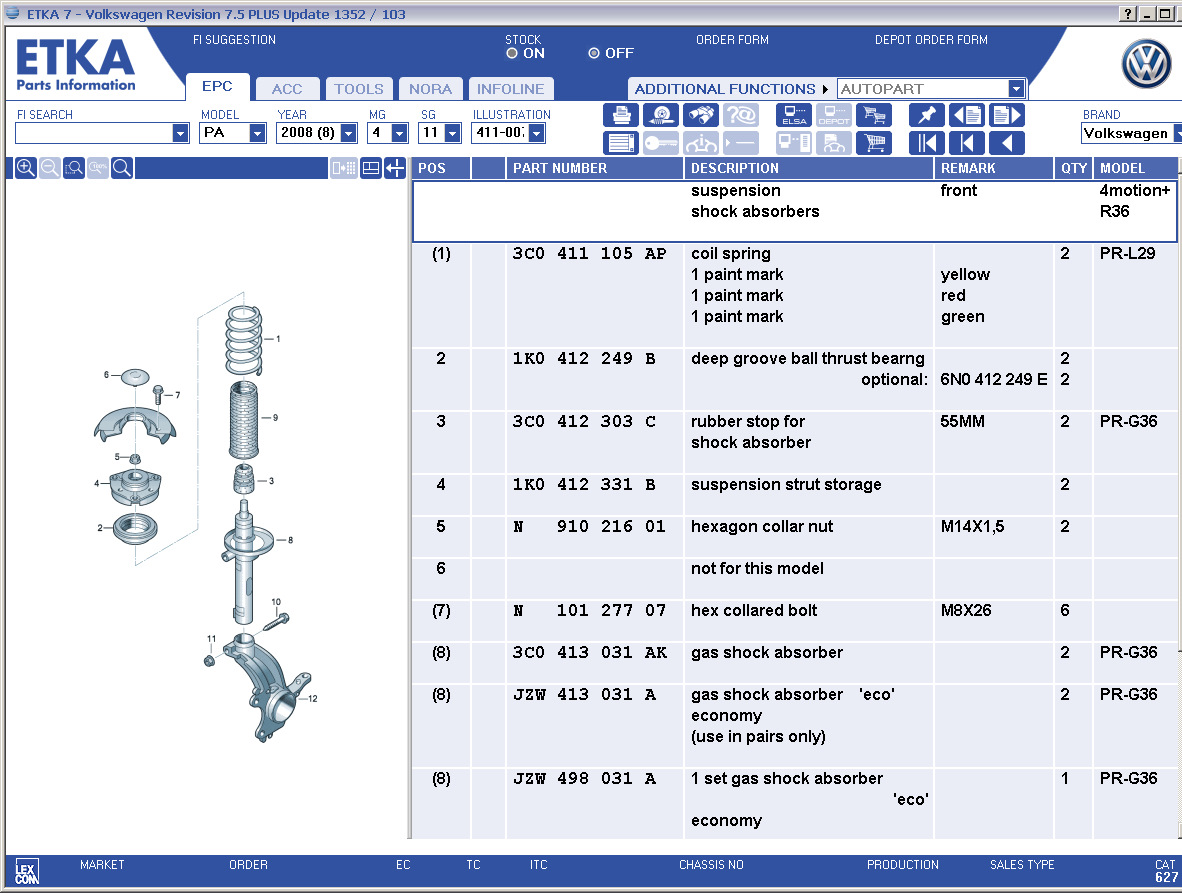Viewport: 1182px width, 893px height.
Task: Expand ADDITIONAL FUNCTIONS menu
Action: coord(731,89)
